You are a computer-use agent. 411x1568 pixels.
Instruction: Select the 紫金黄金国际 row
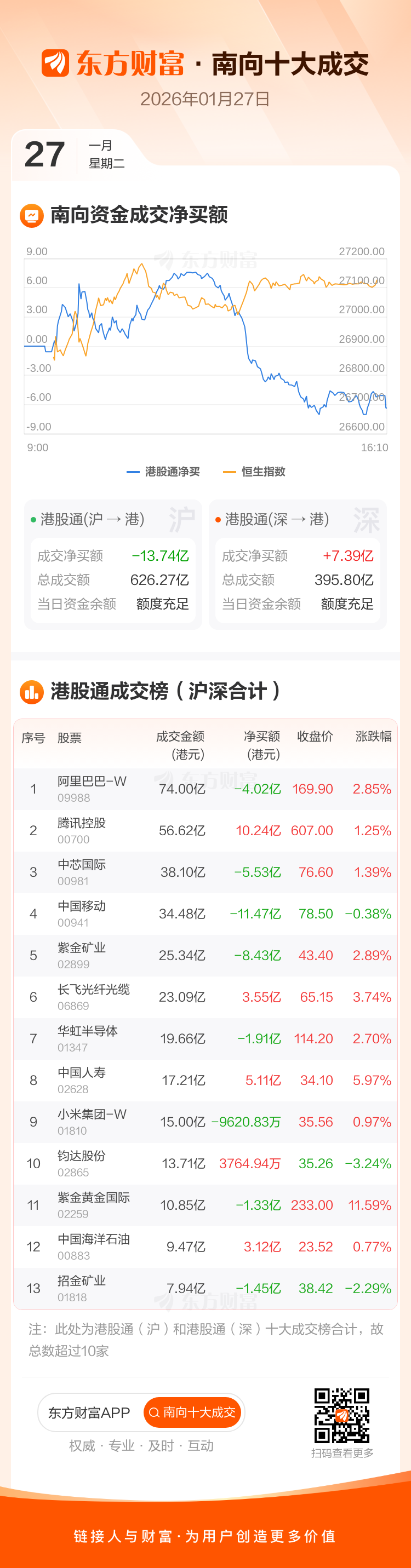(94, 1204)
